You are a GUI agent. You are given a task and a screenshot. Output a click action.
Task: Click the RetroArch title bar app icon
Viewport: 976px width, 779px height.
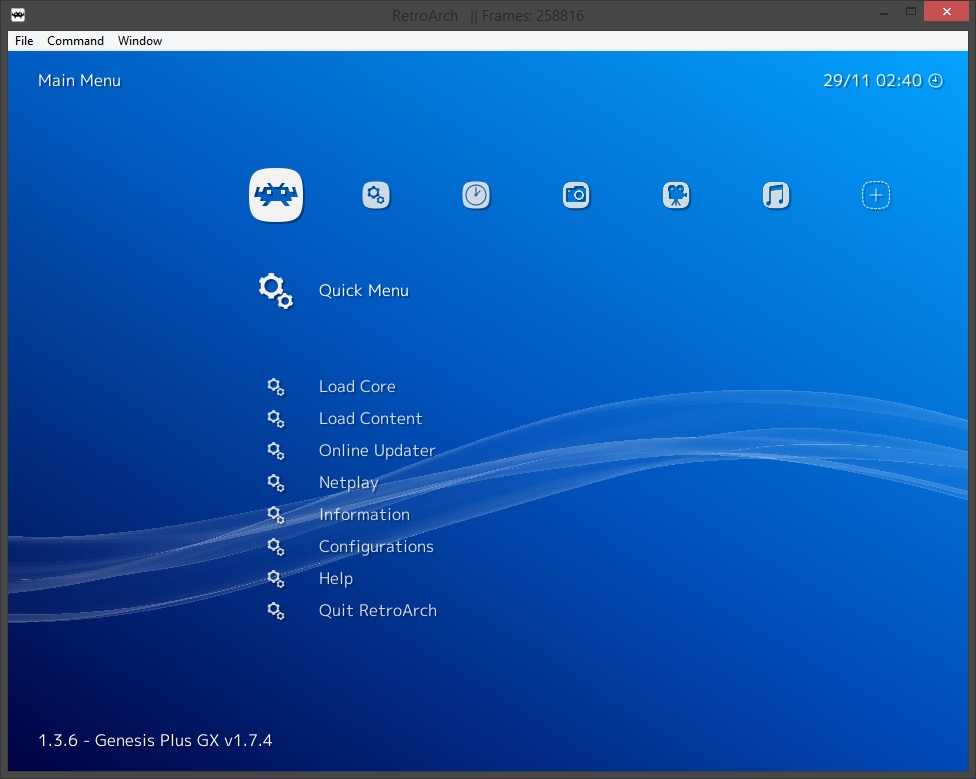(x=18, y=15)
